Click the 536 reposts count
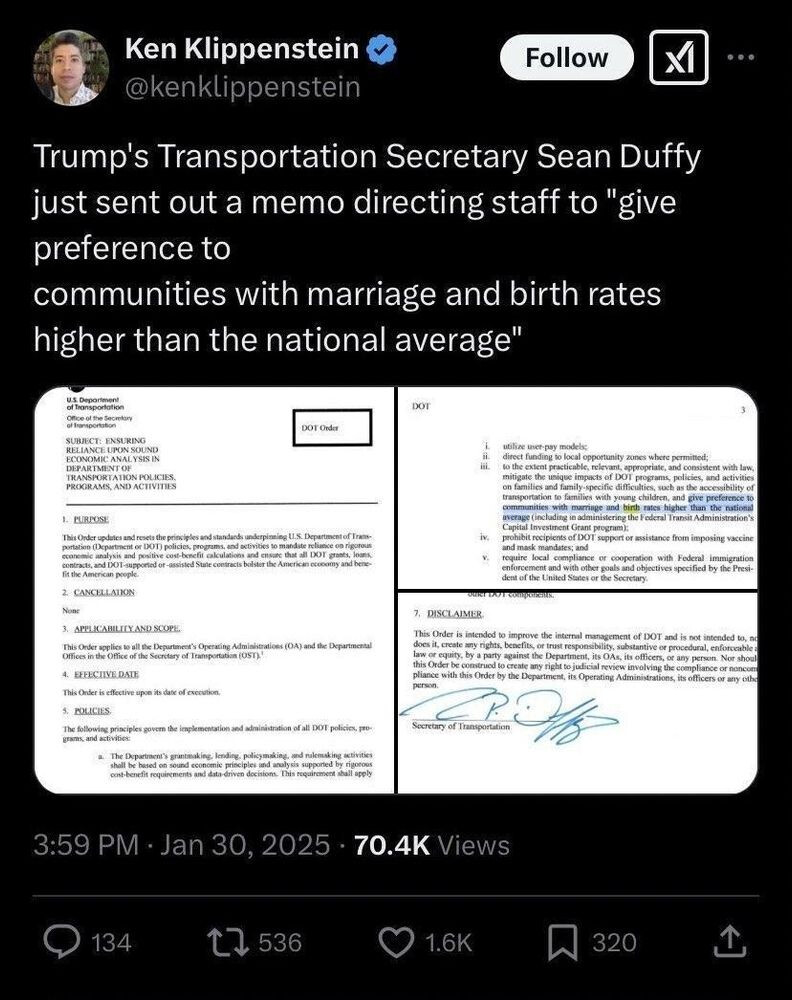Screen dimensions: 792x1000 pyautogui.click(x=280, y=943)
